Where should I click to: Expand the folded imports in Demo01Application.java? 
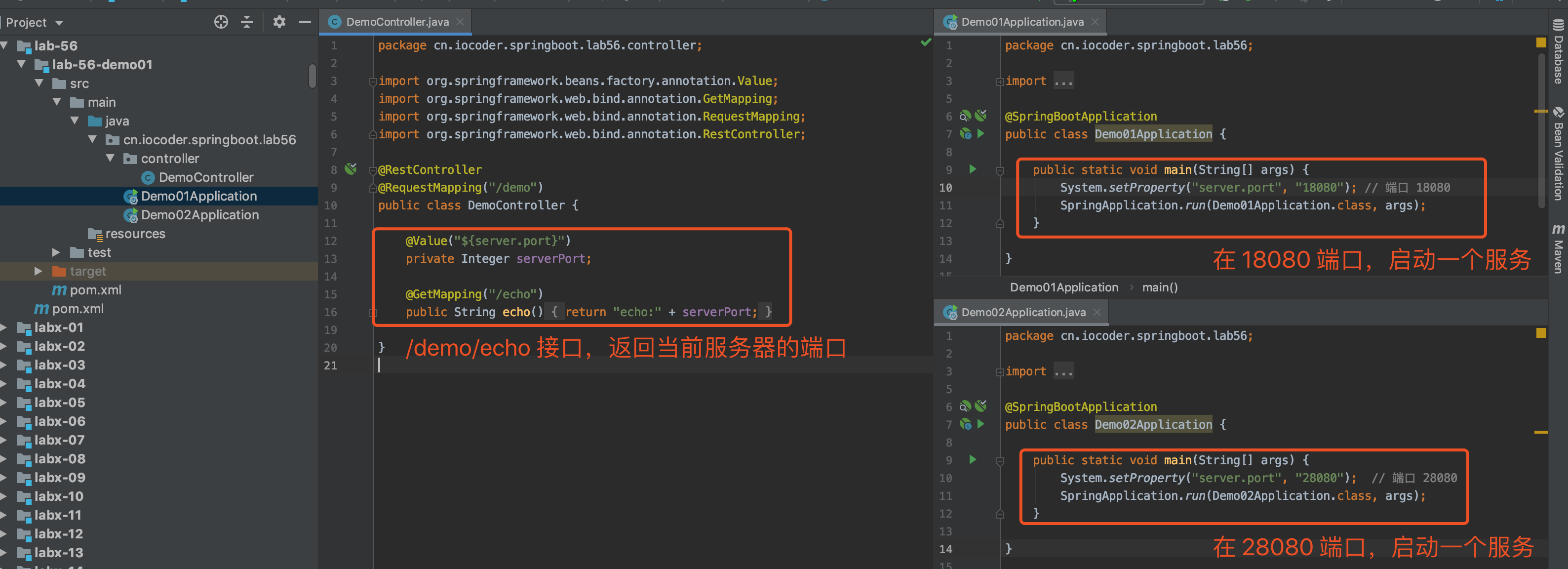(x=1063, y=80)
